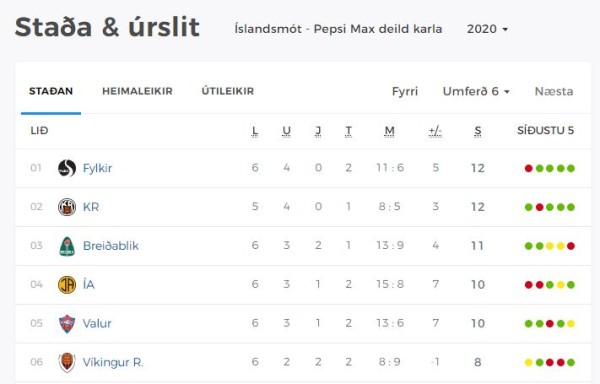Click the S points column header
This screenshot has width=600, height=384.
coord(478,131)
